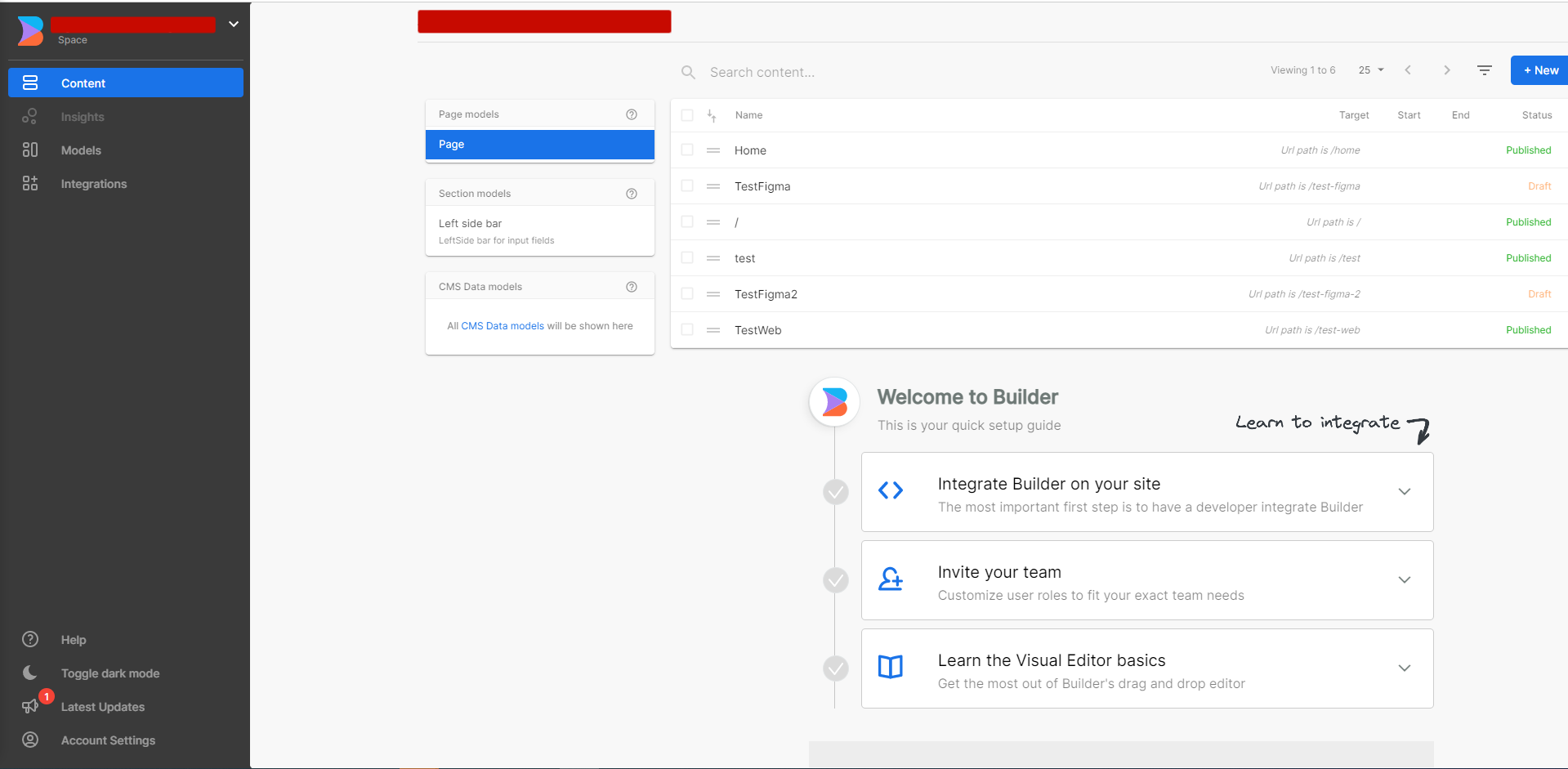Open the 25 per page dropdown
This screenshot has height=769, width=1568.
click(x=1371, y=70)
